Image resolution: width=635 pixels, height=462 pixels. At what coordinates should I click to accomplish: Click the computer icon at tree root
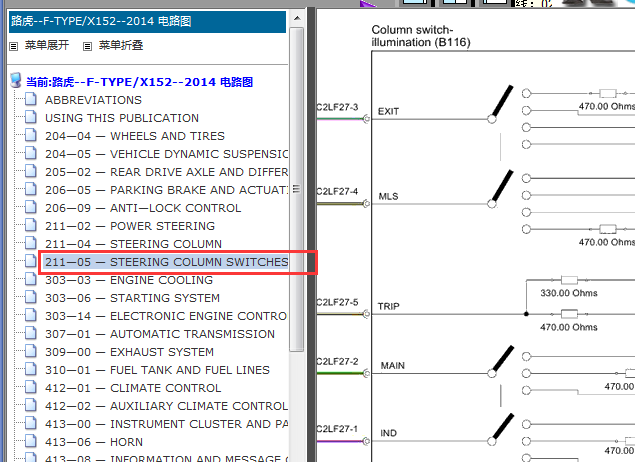coord(16,80)
